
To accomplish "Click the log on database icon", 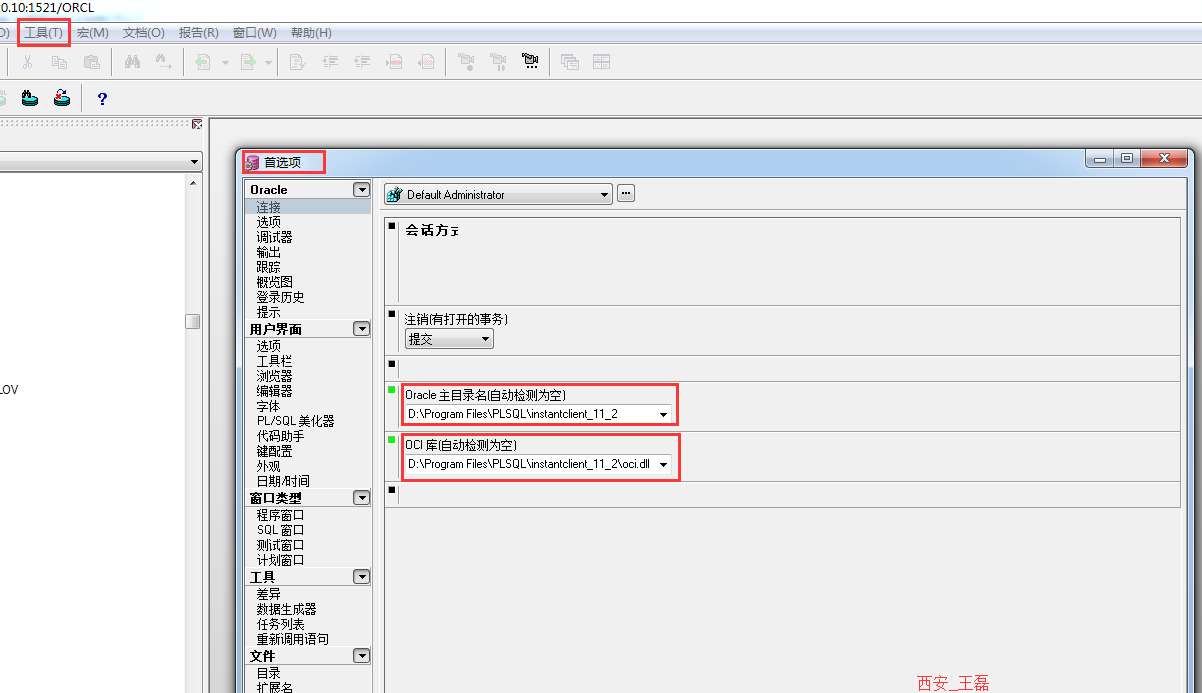I will pyautogui.click(x=30, y=98).
